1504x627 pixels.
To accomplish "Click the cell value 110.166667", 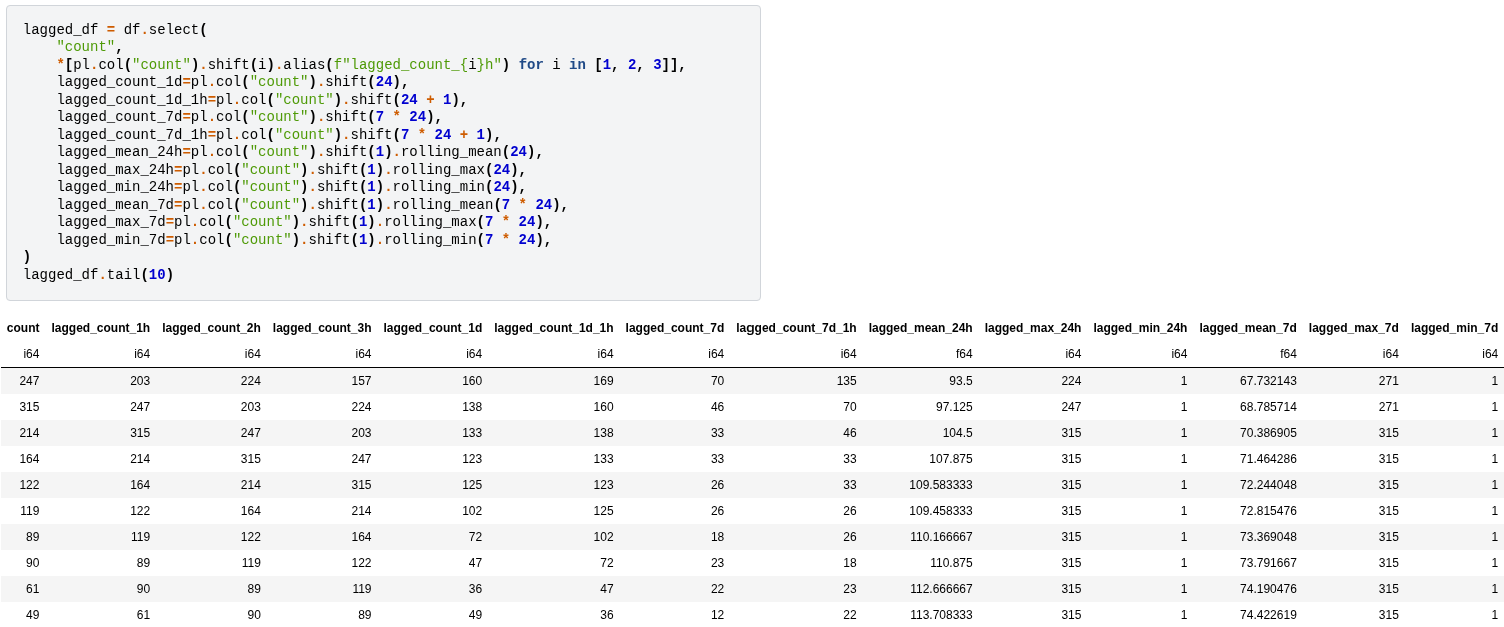I will click(x=941, y=537).
